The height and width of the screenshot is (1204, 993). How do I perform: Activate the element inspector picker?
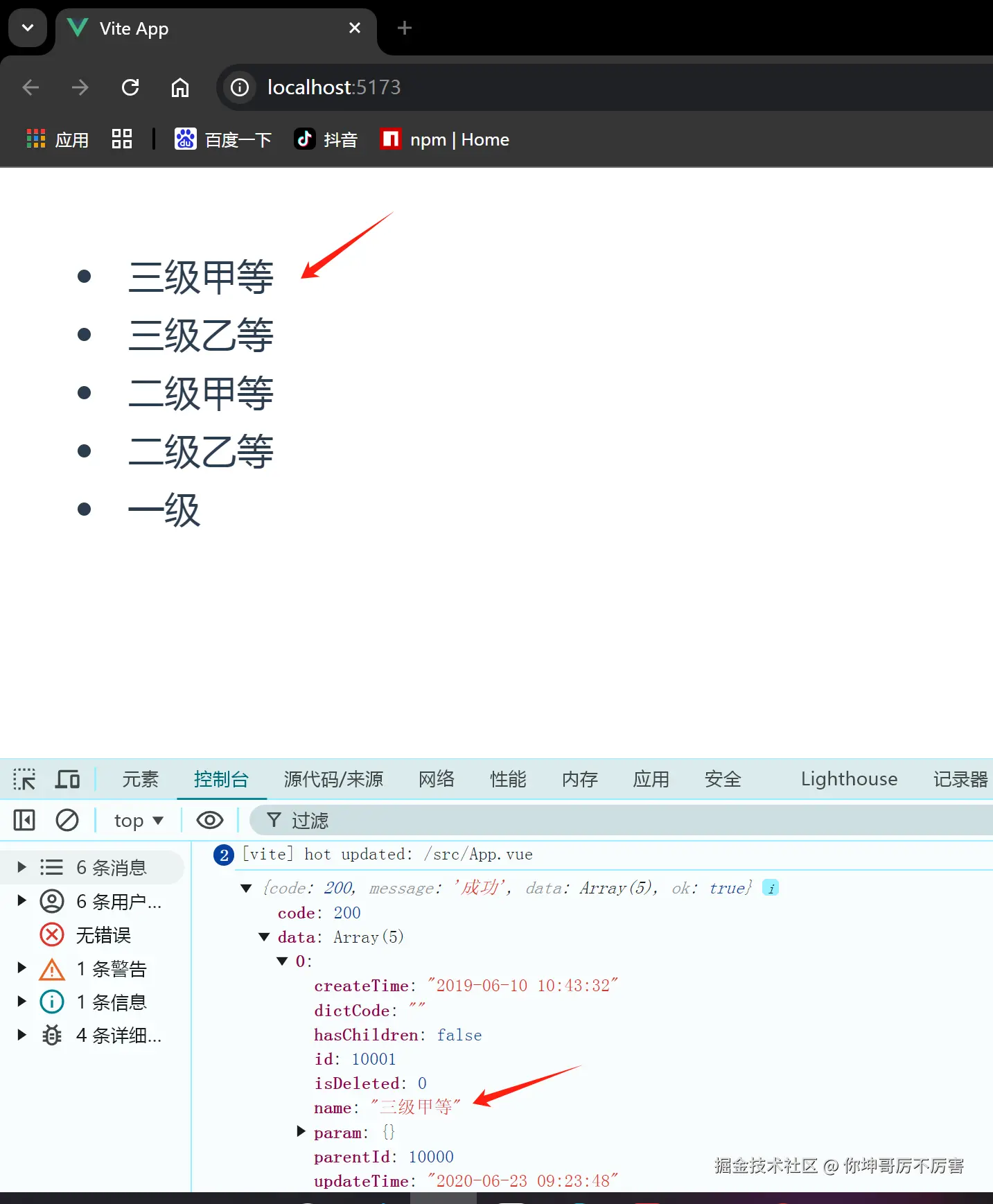pyautogui.click(x=24, y=779)
